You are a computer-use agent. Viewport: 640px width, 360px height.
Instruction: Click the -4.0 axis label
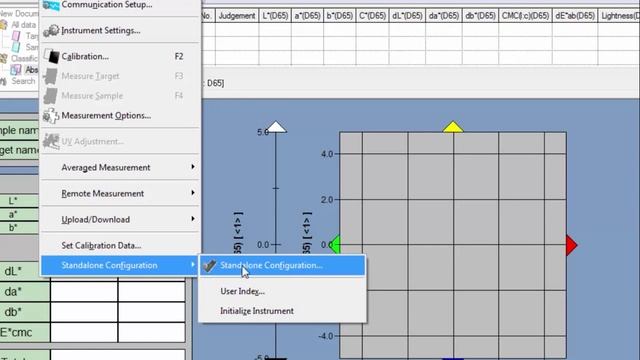click(326, 336)
